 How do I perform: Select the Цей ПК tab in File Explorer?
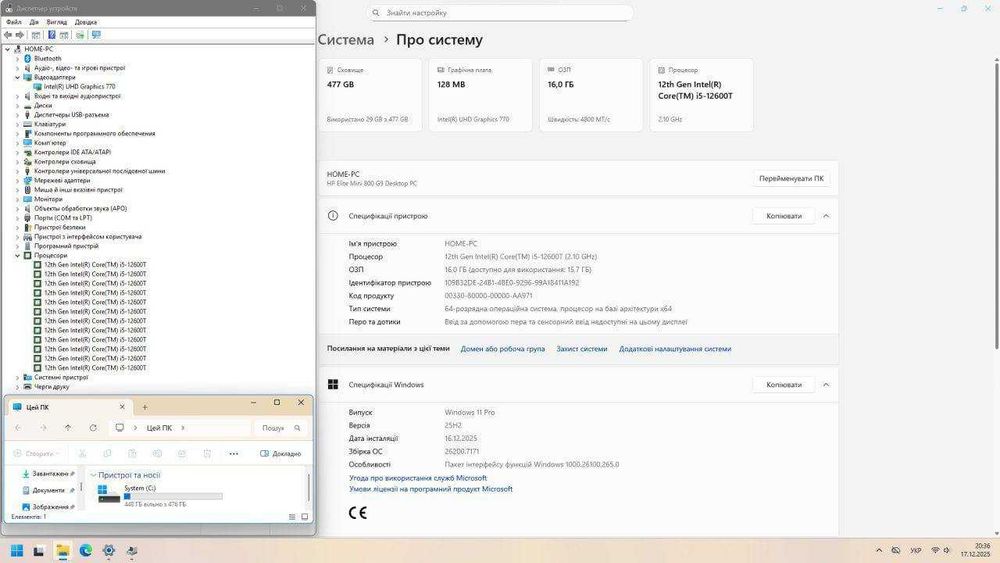68,407
